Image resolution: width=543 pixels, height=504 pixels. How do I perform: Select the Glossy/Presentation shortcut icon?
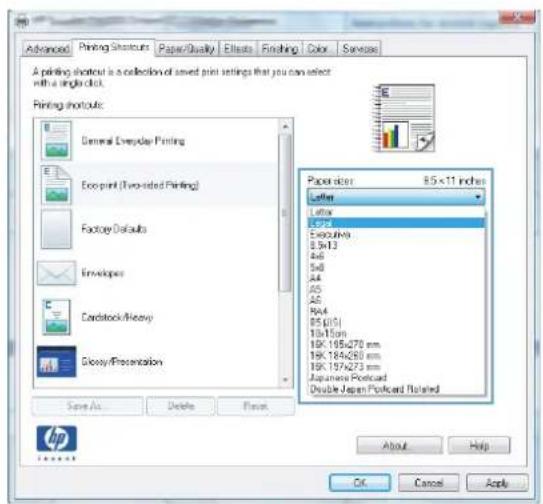click(56, 362)
